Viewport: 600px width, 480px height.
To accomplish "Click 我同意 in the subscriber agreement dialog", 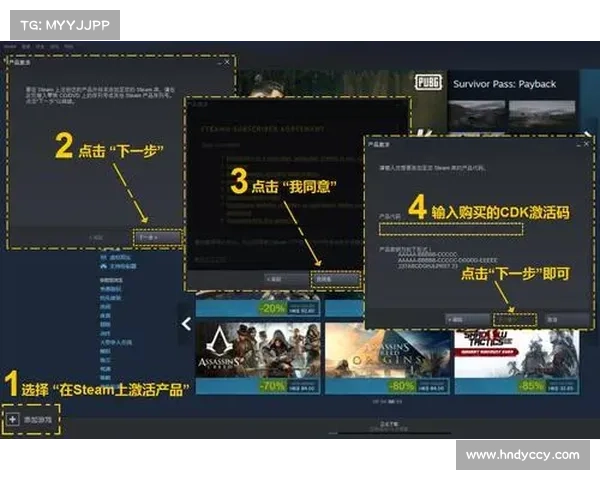I will [x=336, y=279].
